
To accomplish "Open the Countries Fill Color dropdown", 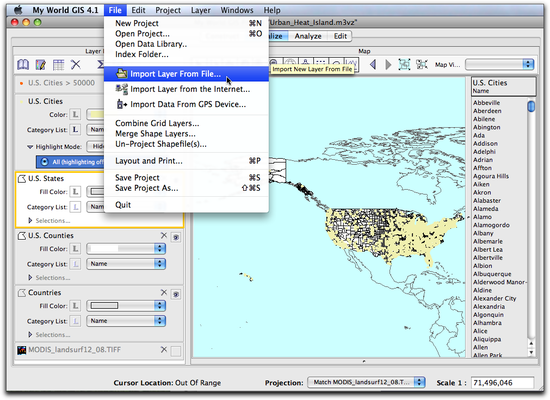I will [126, 306].
